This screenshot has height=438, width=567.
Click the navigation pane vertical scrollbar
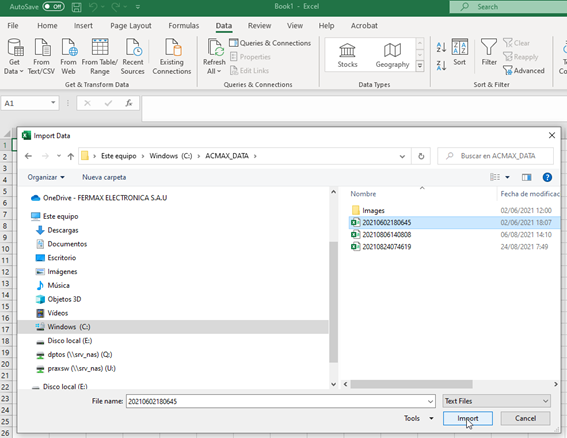[333, 302]
